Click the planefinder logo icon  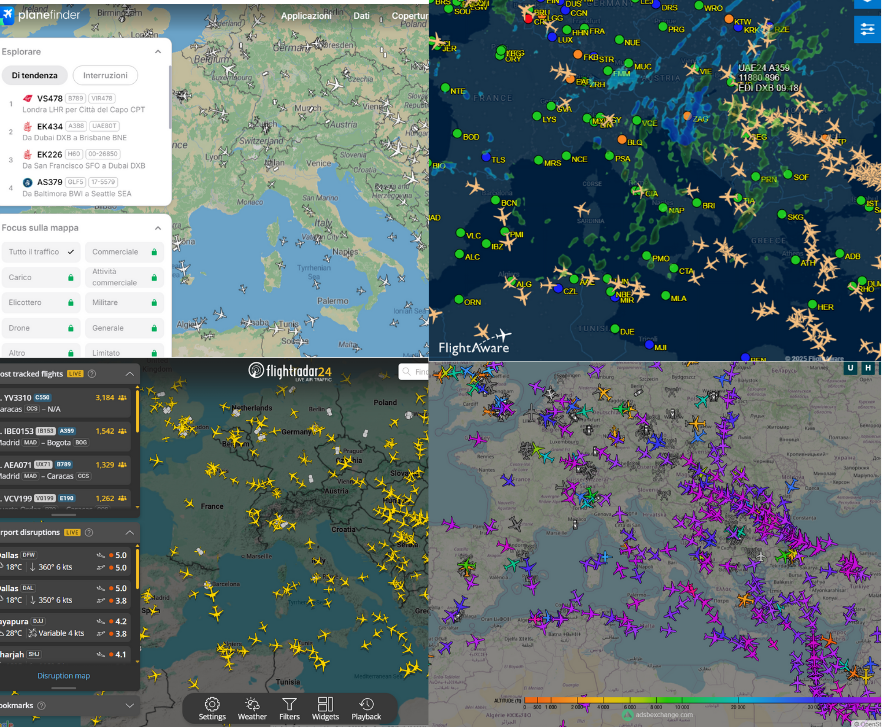pyautogui.click(x=7, y=16)
